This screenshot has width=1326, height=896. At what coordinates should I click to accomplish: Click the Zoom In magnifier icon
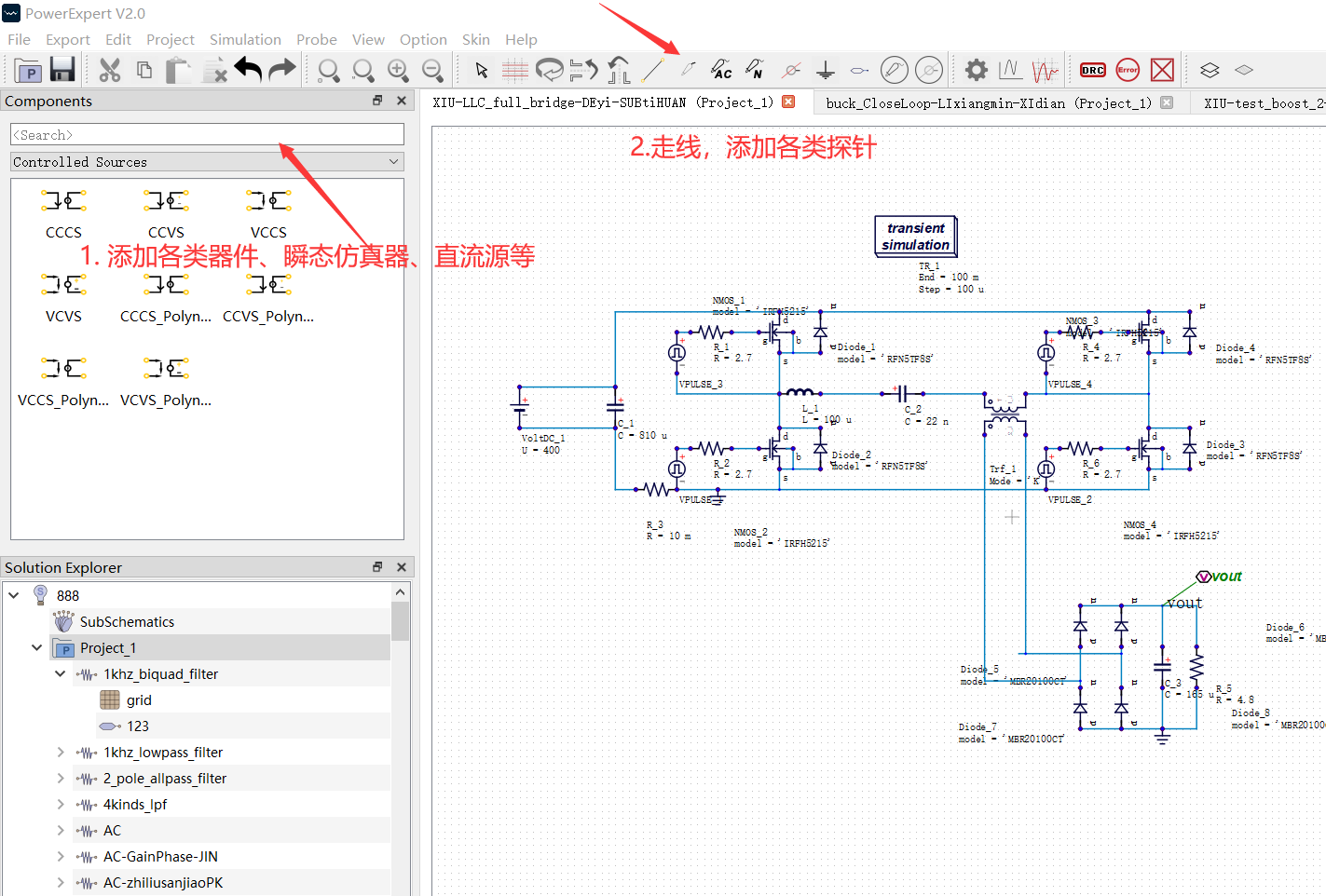(x=398, y=70)
